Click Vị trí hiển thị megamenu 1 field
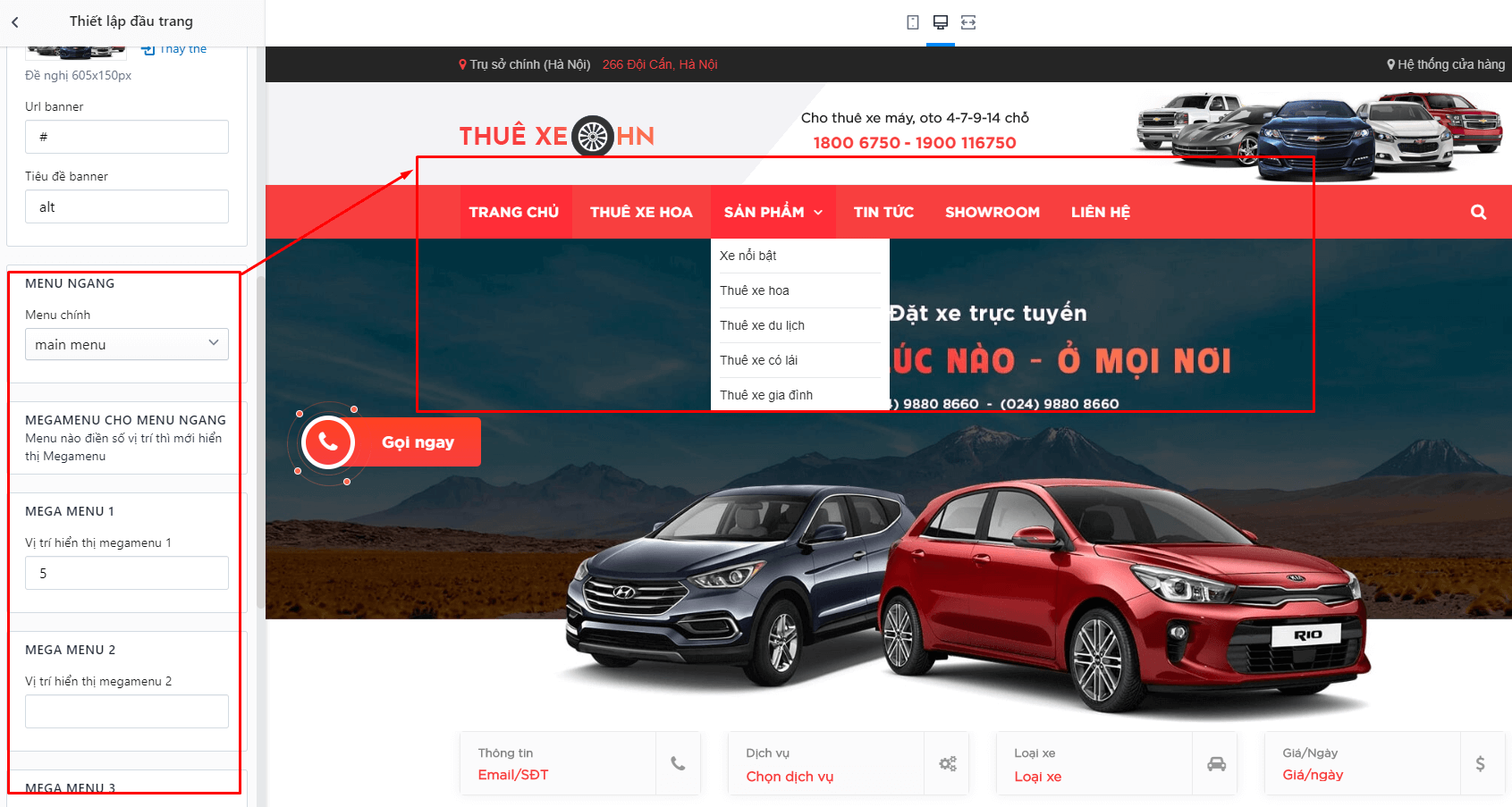The height and width of the screenshot is (807, 1512). (x=127, y=573)
